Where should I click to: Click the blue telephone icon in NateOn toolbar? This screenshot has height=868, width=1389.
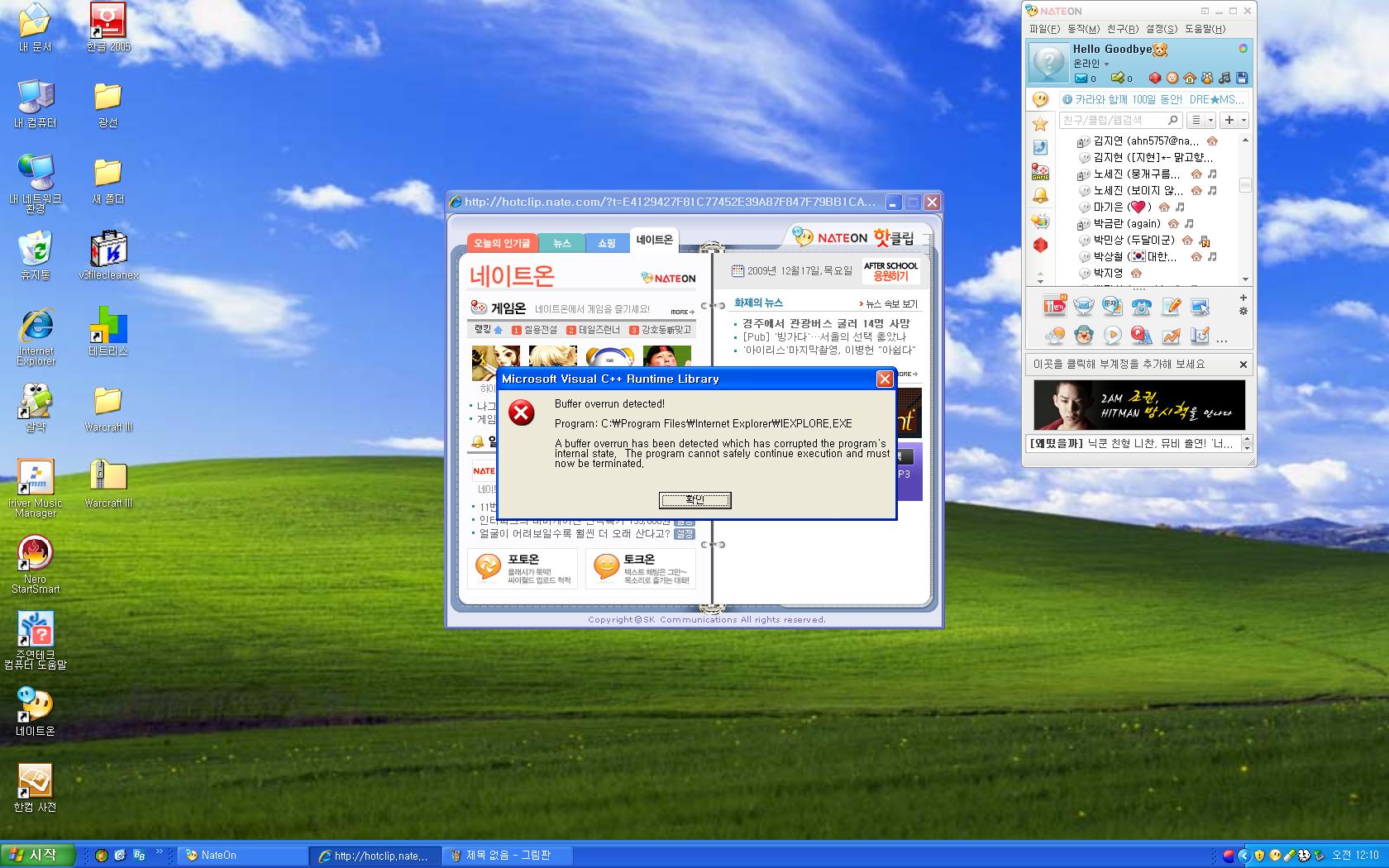click(x=1142, y=307)
